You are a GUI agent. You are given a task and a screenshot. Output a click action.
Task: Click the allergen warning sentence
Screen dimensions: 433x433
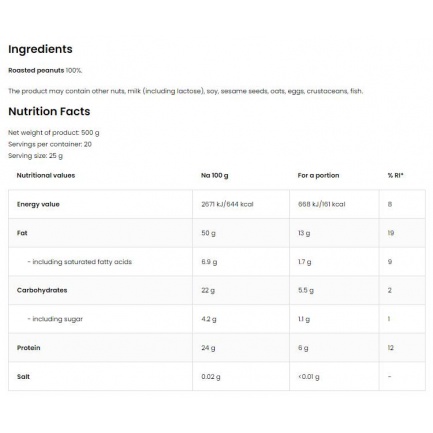coord(186,91)
